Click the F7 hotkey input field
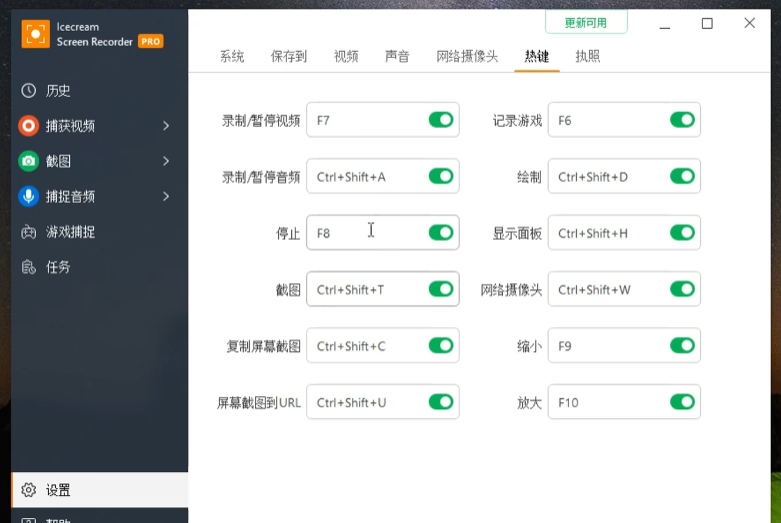This screenshot has width=781, height=523. (383, 120)
